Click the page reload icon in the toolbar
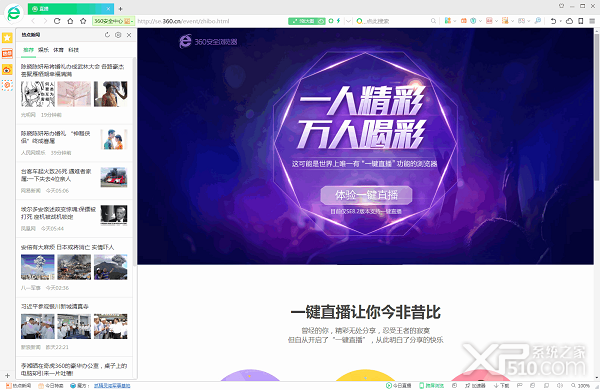Screen dimensions: 600x390 point(57,21)
